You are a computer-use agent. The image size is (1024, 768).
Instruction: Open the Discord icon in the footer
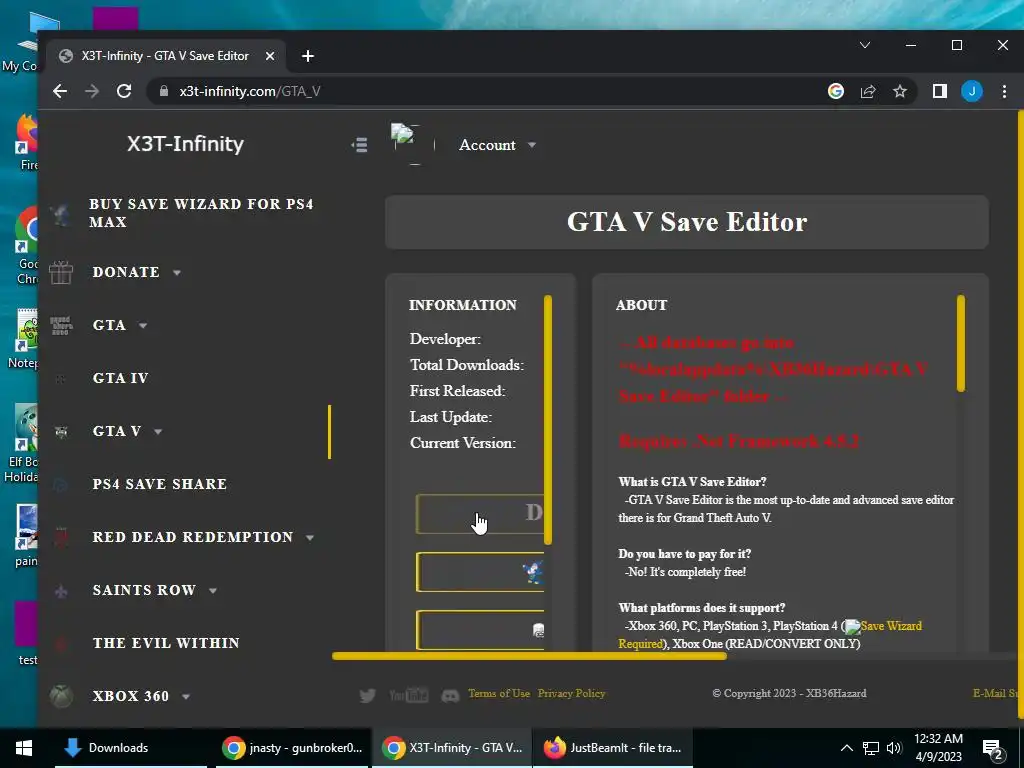[451, 696]
